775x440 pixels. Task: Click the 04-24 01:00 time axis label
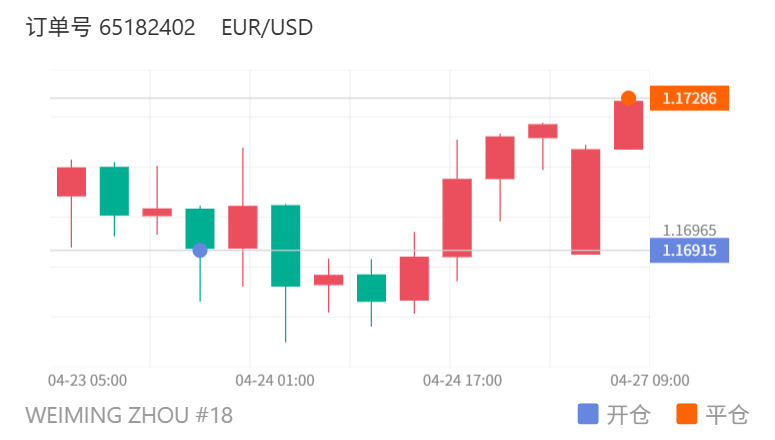[275, 380]
